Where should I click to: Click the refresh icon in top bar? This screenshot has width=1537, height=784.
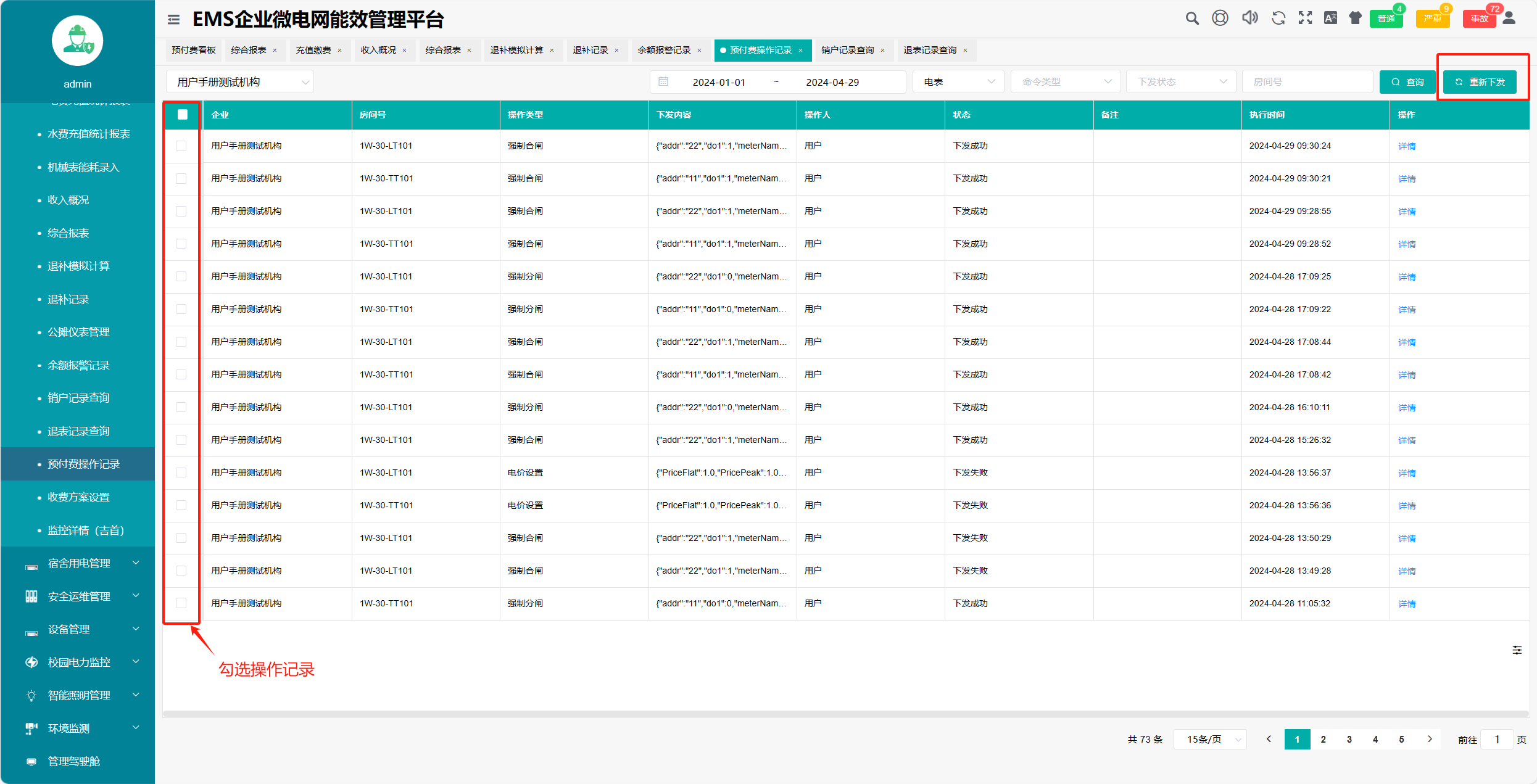[1278, 18]
